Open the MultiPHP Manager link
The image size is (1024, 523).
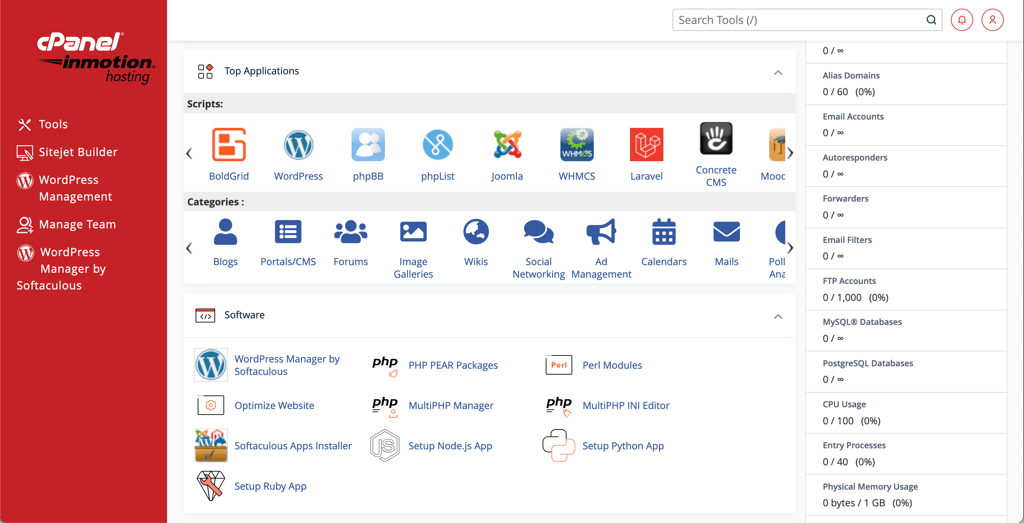[x=451, y=405]
